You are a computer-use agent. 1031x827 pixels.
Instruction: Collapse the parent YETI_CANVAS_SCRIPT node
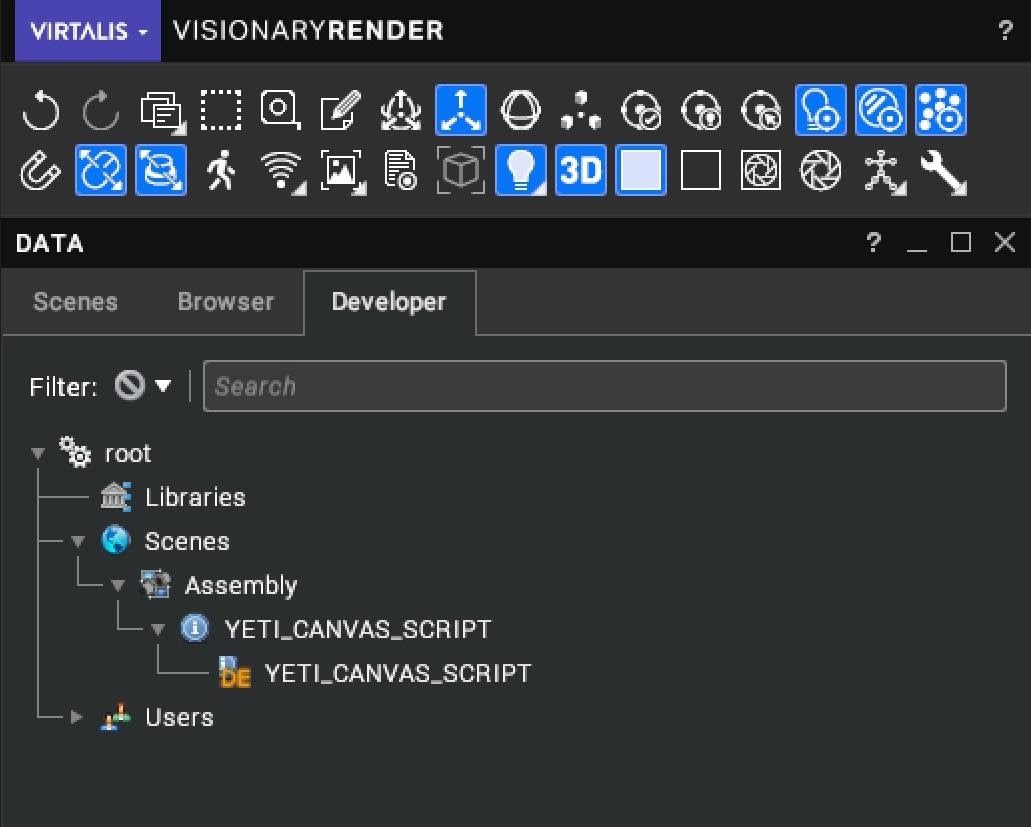coord(158,630)
